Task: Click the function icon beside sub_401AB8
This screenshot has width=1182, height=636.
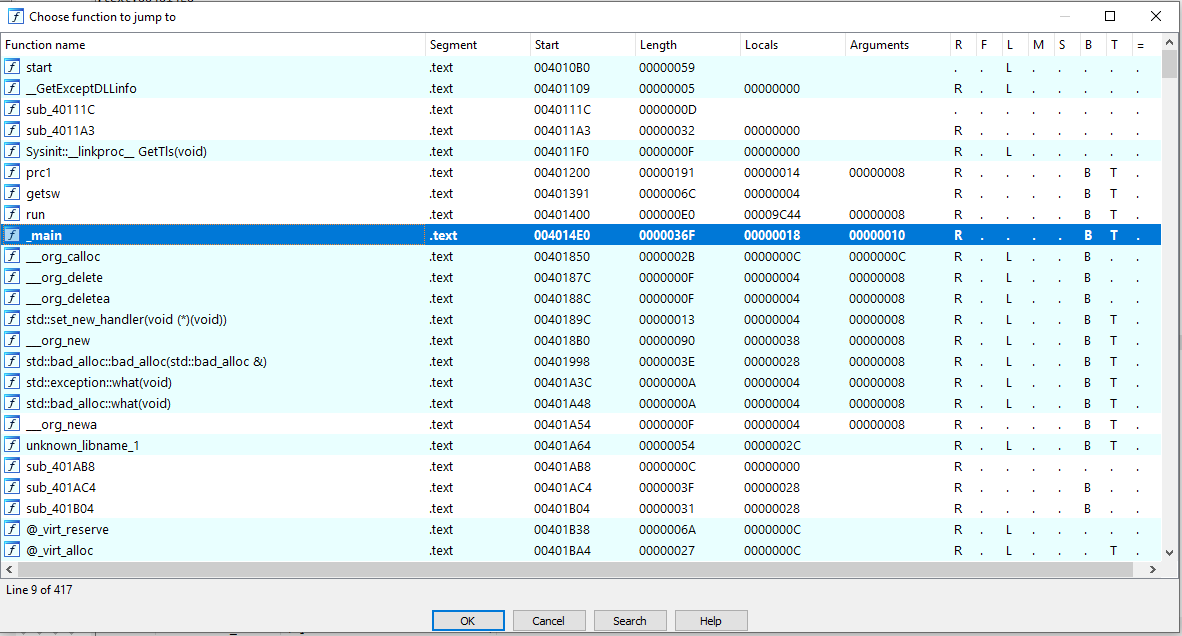Action: click(13, 466)
